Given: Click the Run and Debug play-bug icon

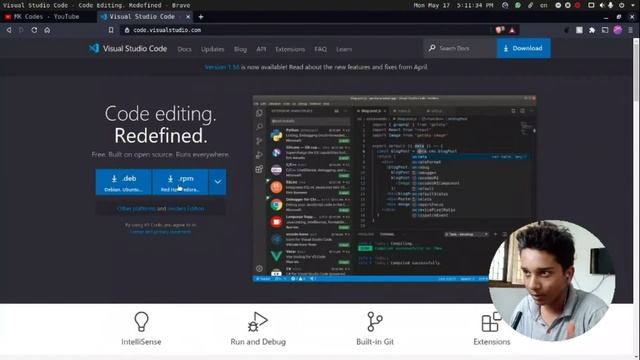Looking at the screenshot, I should 258,322.
